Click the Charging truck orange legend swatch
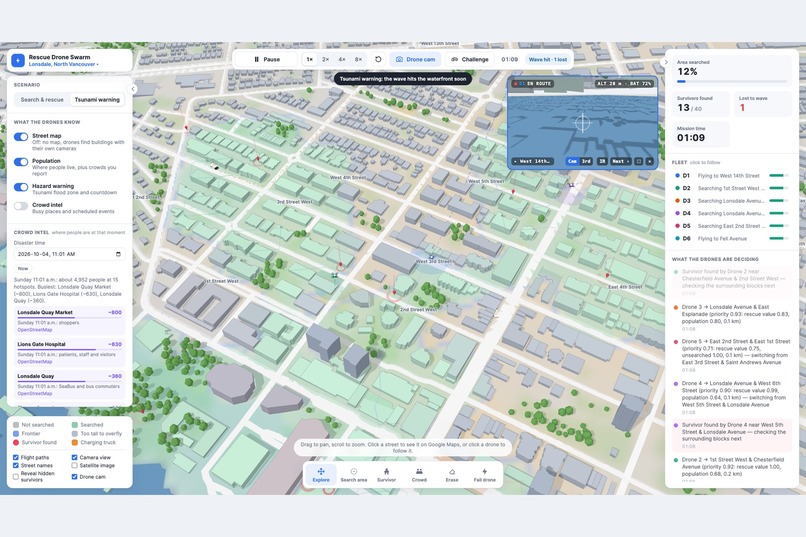The width and height of the screenshot is (806, 537). 75,442
